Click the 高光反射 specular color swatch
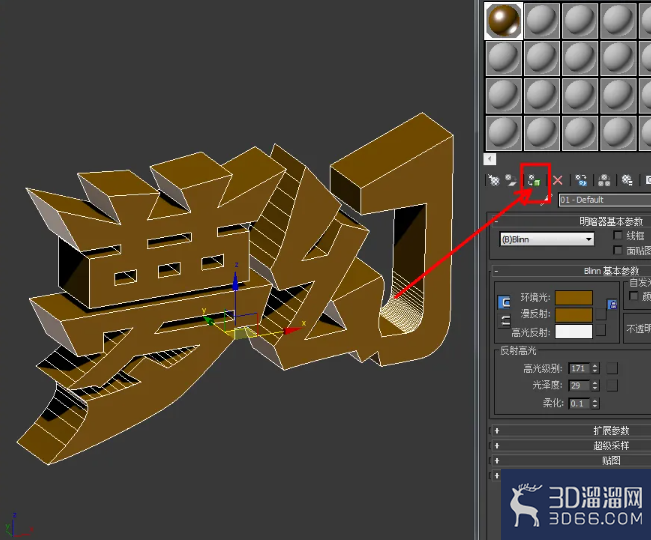Viewport: 651px width, 540px height. [x=574, y=331]
